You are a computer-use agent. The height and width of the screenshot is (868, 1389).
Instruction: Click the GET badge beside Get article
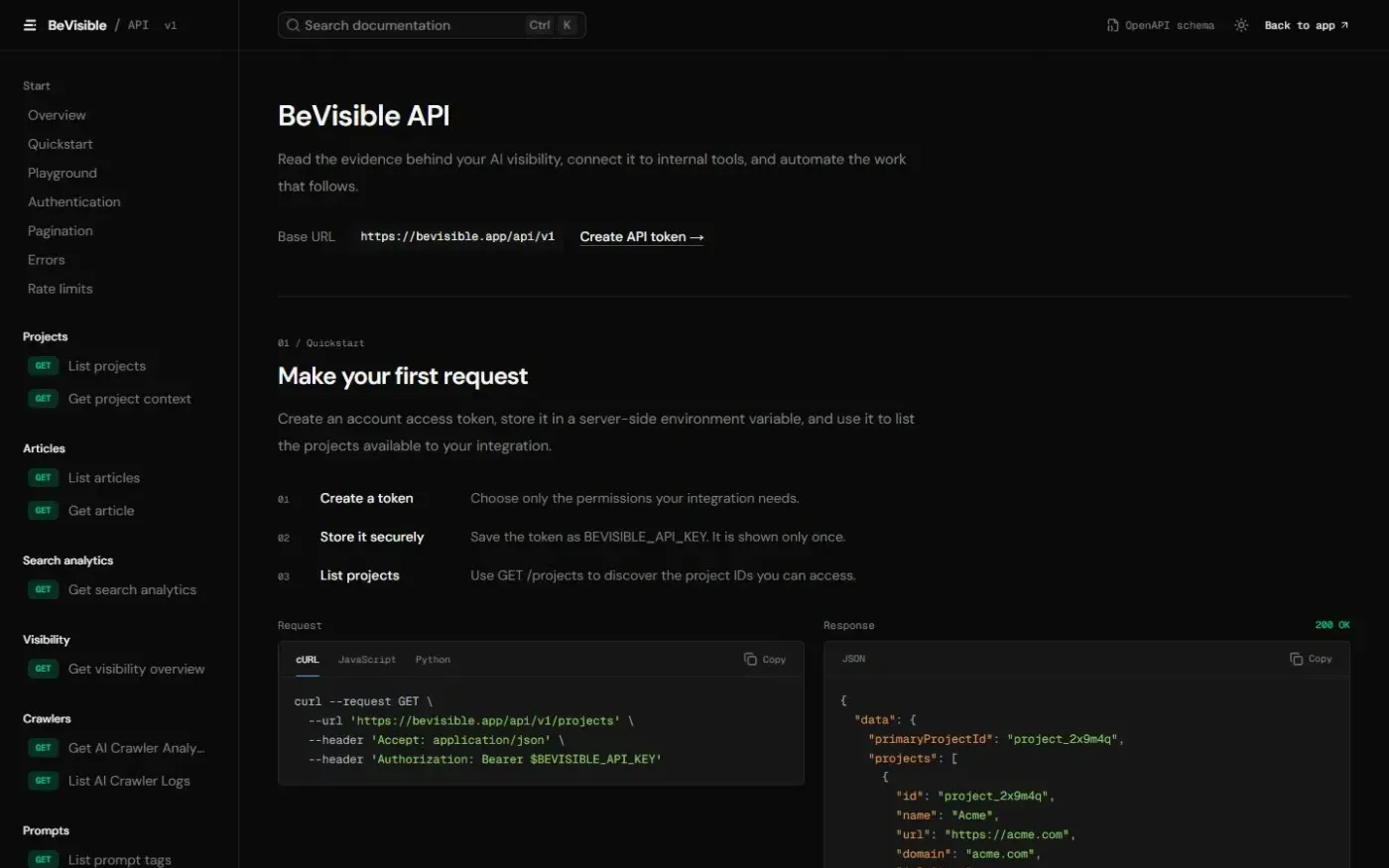coord(43,511)
